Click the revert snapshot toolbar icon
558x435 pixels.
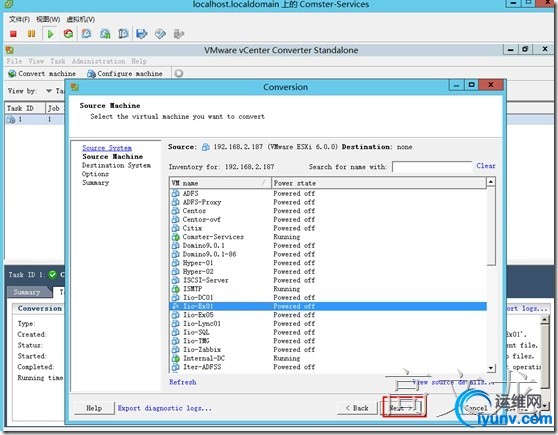[105, 34]
